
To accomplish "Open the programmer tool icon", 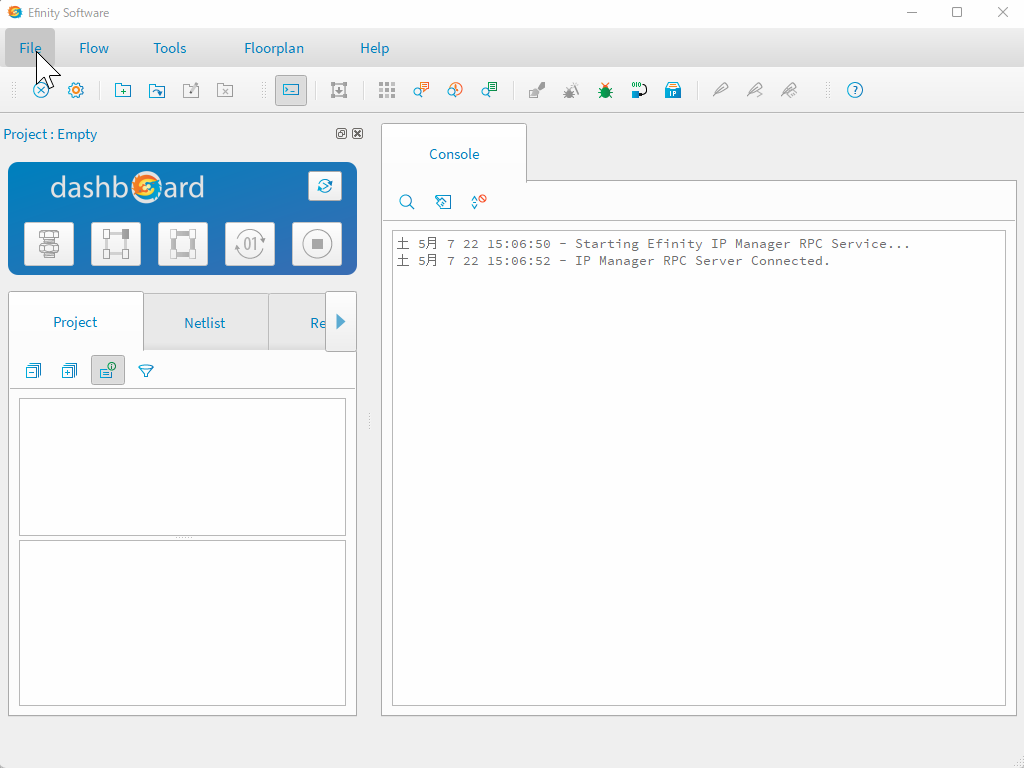I will [x=537, y=90].
